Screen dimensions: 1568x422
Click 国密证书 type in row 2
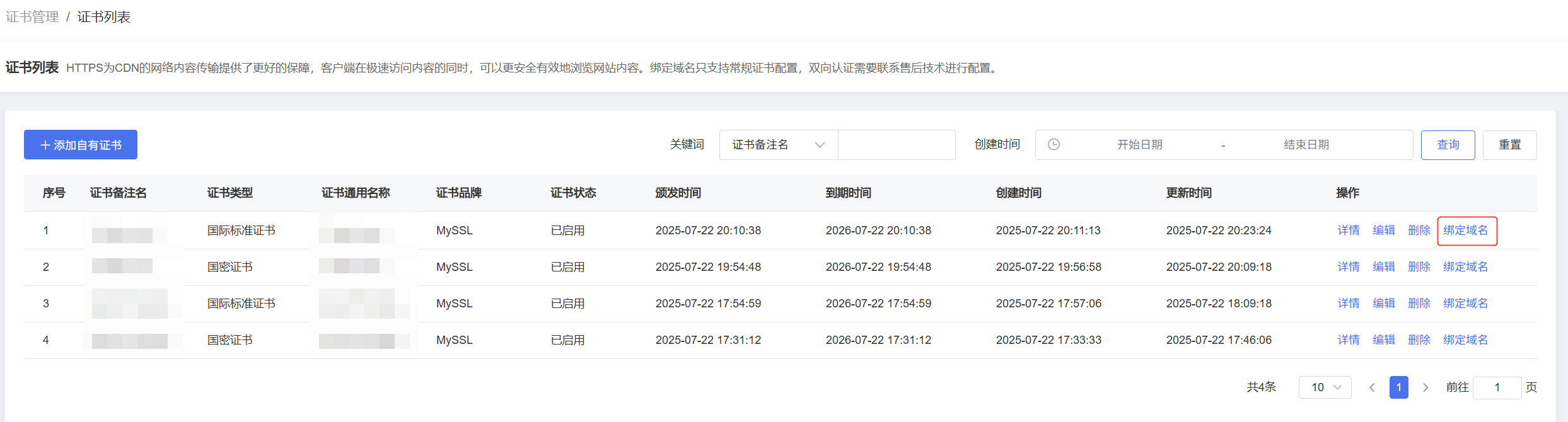point(230,267)
